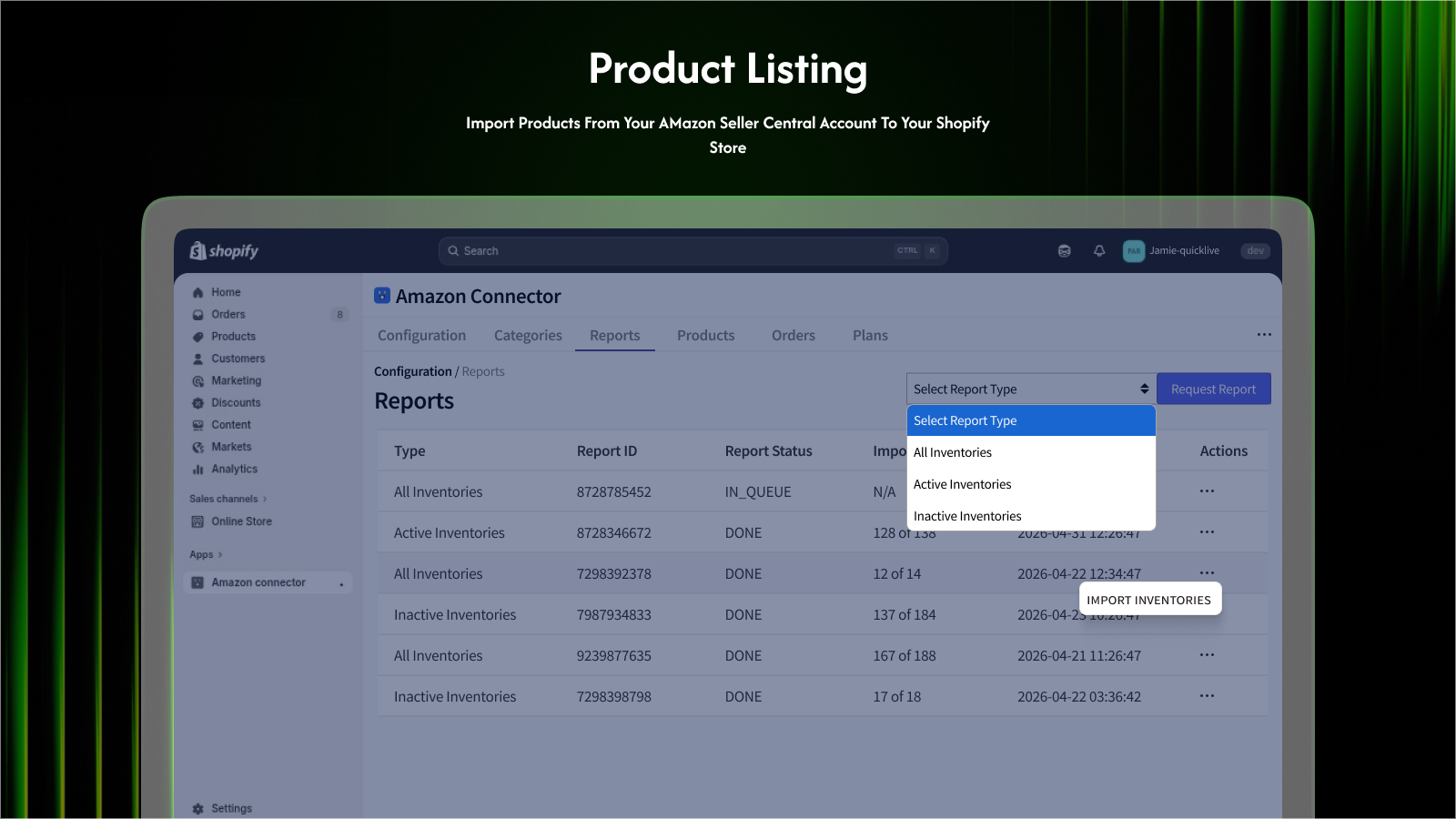Click the Type column header
Image resolution: width=1456 pixels, height=819 pixels.
click(409, 450)
